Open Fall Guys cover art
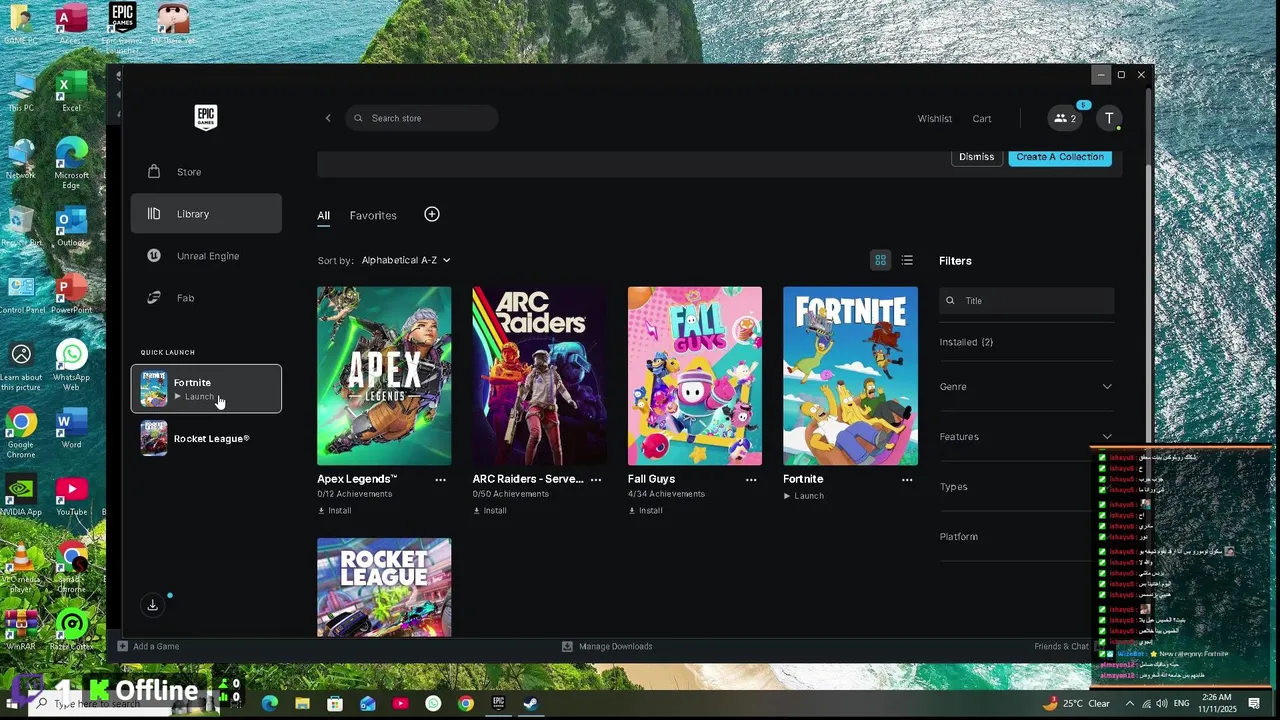 click(695, 376)
